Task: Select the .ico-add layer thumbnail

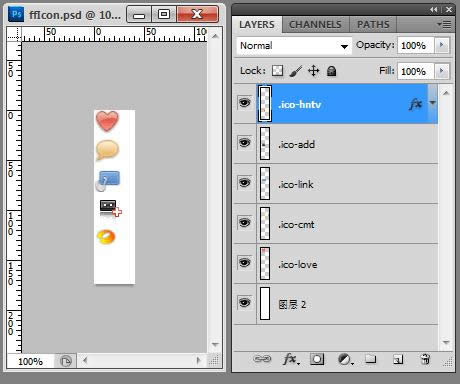Action: (265, 143)
